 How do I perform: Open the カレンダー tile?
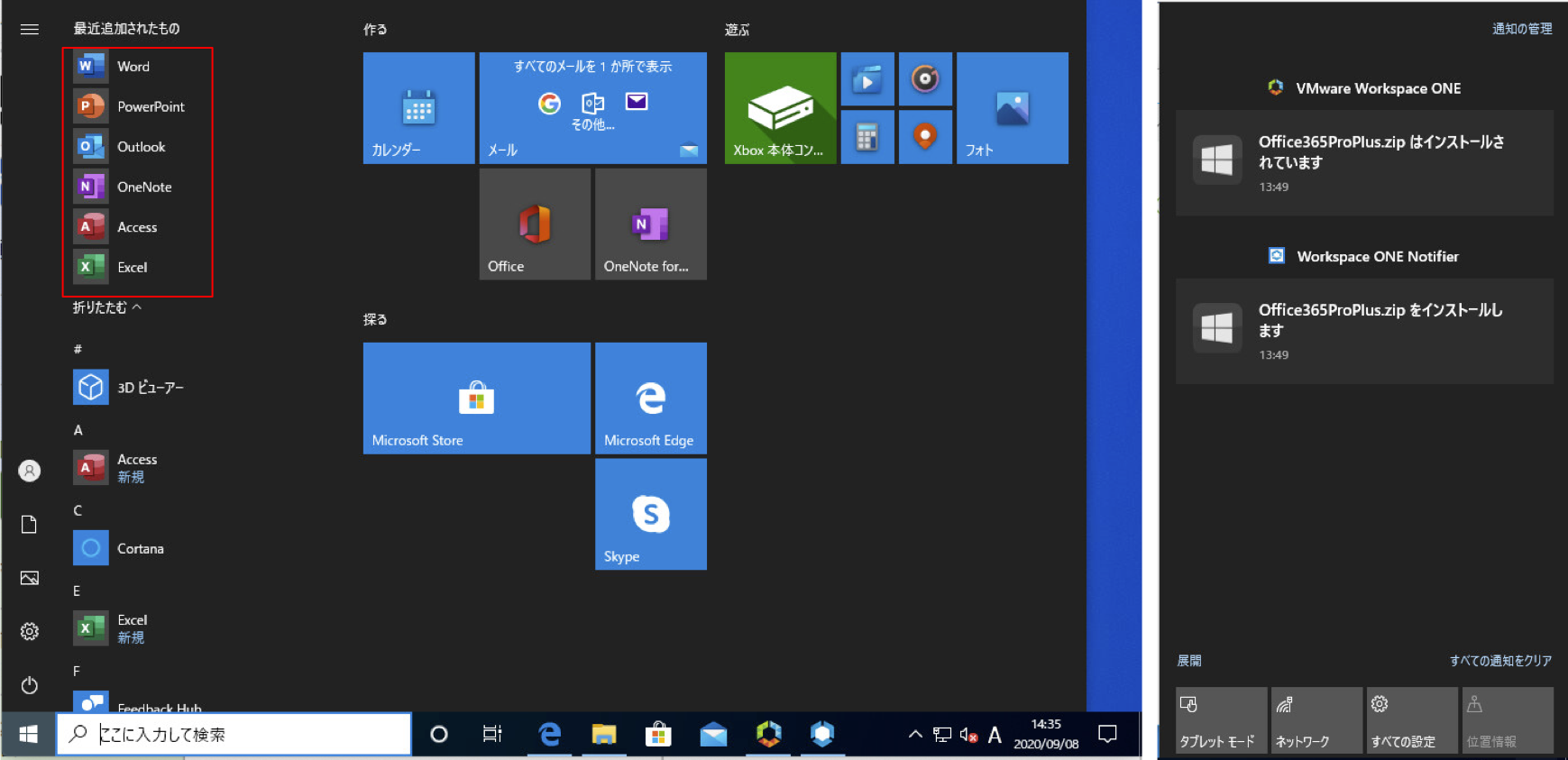pos(418,108)
